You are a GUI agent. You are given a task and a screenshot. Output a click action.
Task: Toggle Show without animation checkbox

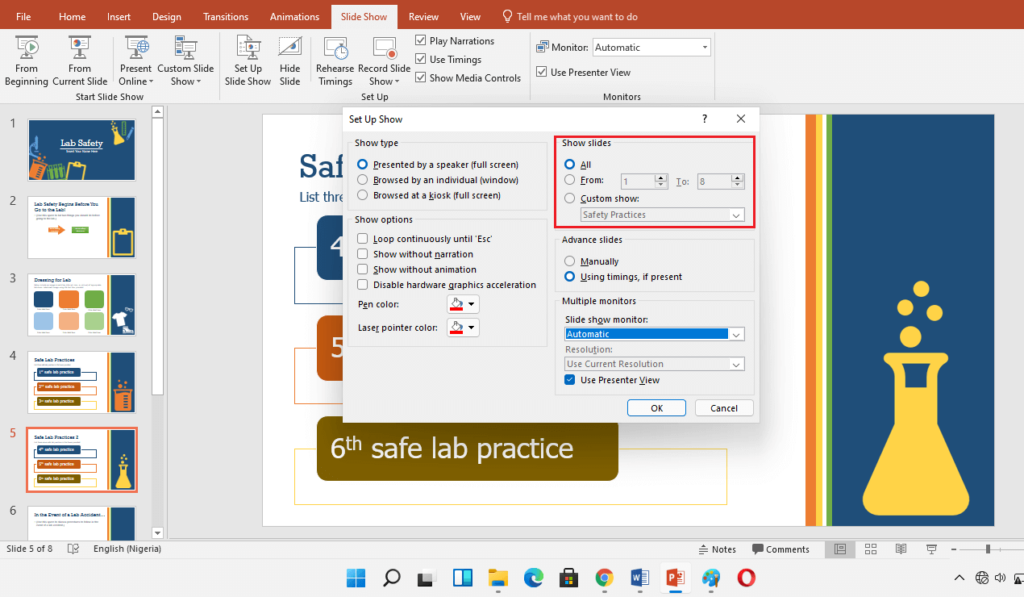[x=363, y=269]
